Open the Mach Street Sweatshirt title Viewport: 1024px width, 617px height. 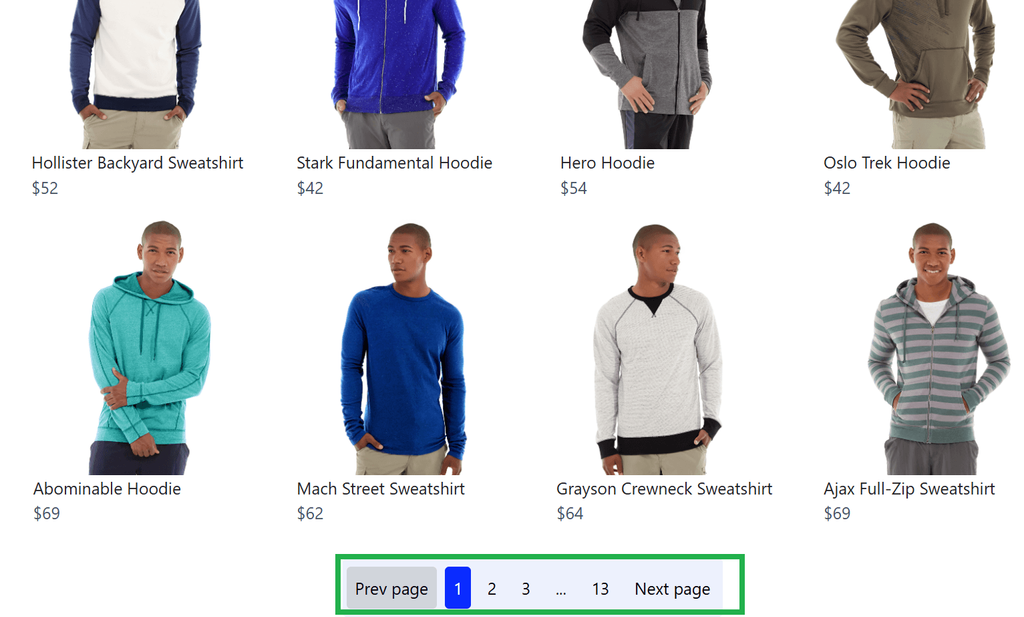coord(381,488)
